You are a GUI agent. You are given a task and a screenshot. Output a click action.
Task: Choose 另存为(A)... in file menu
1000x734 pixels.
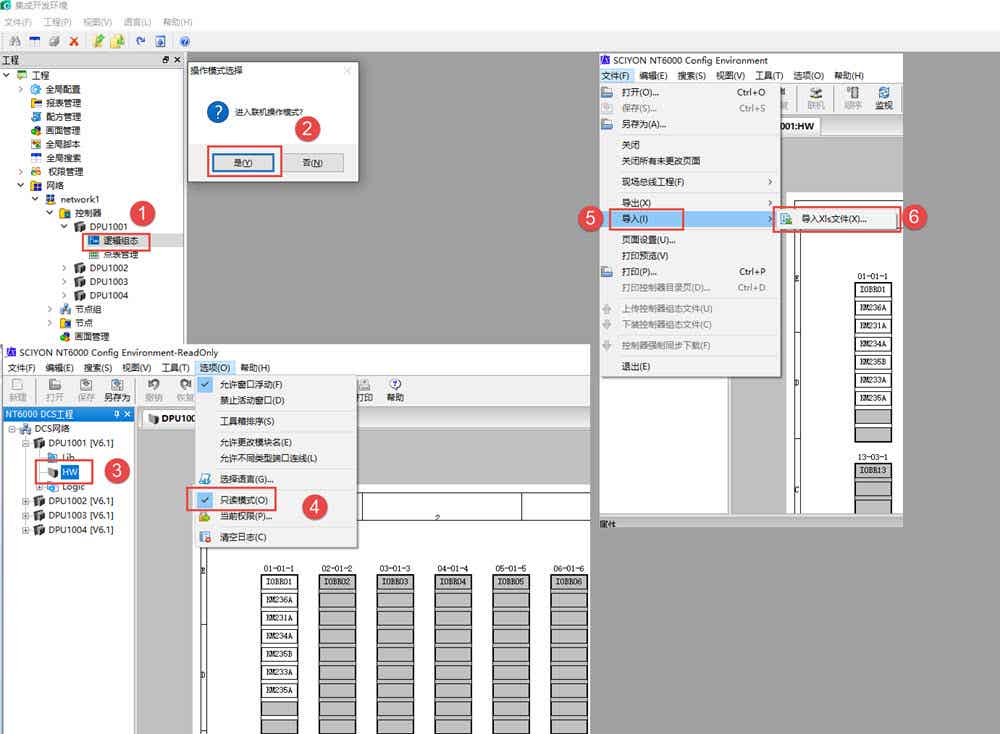point(691,124)
